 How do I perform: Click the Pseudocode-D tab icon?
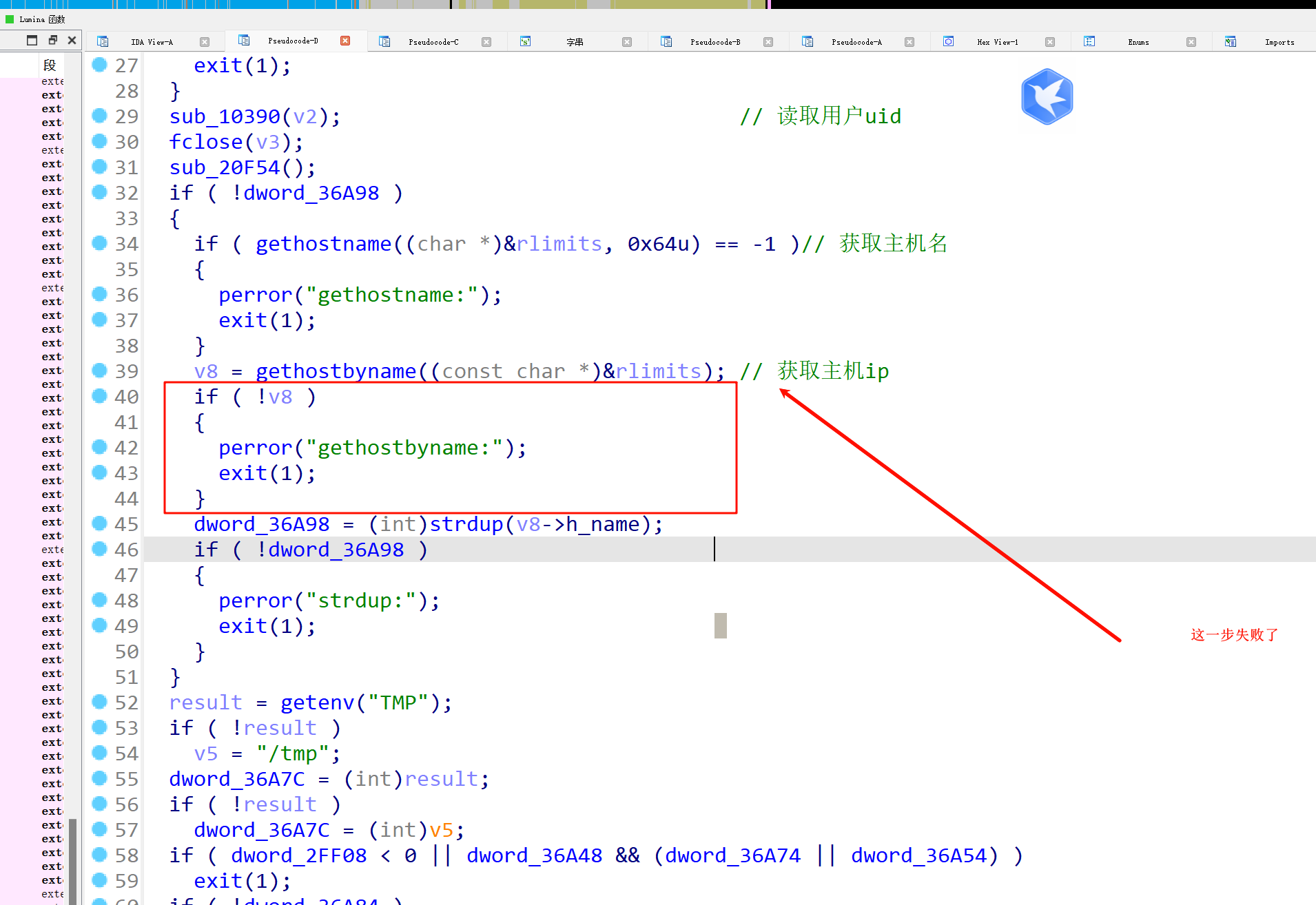(243, 40)
